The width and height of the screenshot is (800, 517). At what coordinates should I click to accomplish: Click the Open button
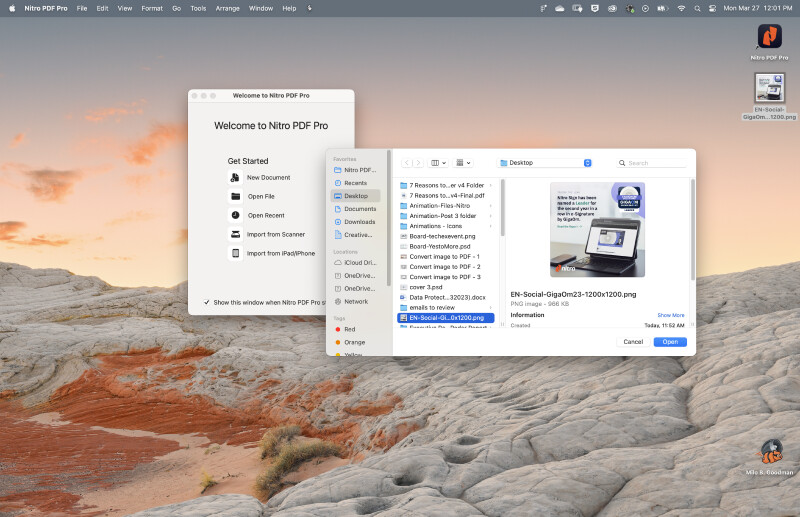pyautogui.click(x=670, y=342)
